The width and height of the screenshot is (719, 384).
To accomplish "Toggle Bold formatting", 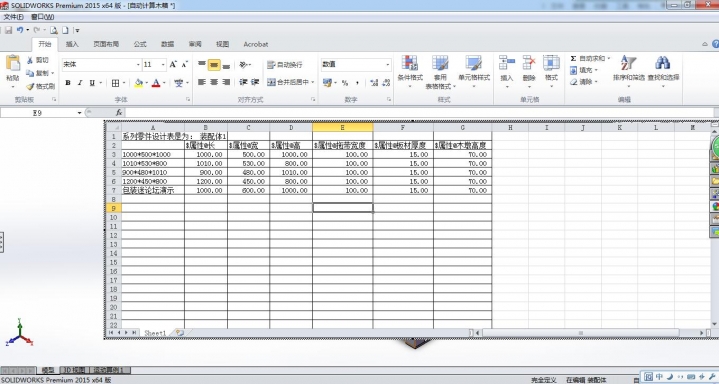I will [x=68, y=83].
